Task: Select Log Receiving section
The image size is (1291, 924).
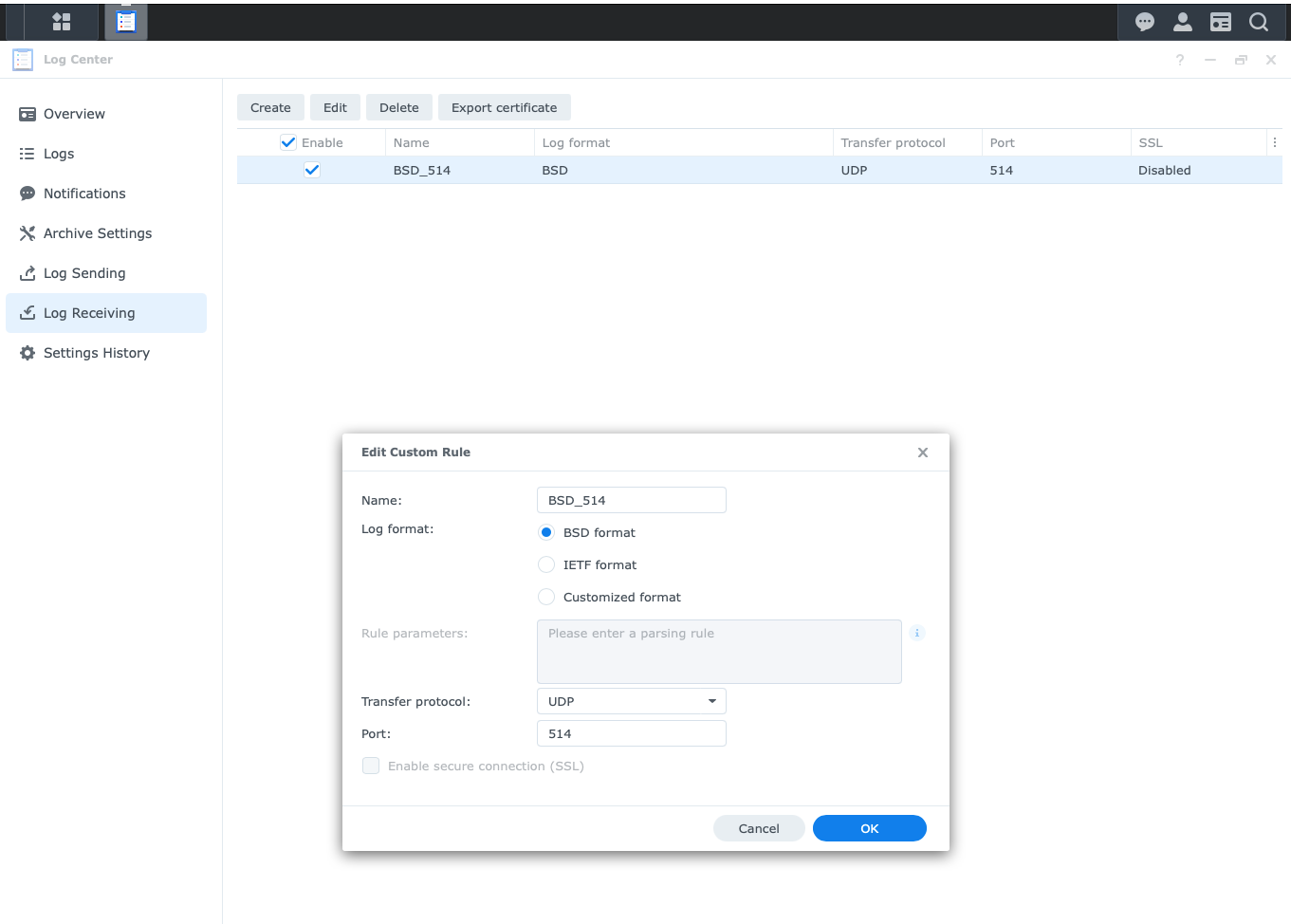Action: click(x=106, y=313)
